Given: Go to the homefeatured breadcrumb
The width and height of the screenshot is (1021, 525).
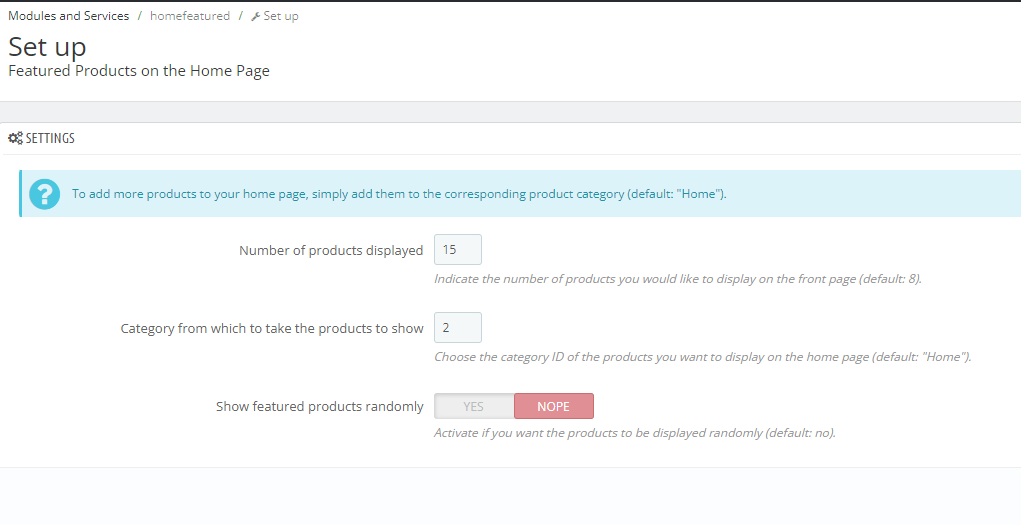Looking at the screenshot, I should coord(190,16).
